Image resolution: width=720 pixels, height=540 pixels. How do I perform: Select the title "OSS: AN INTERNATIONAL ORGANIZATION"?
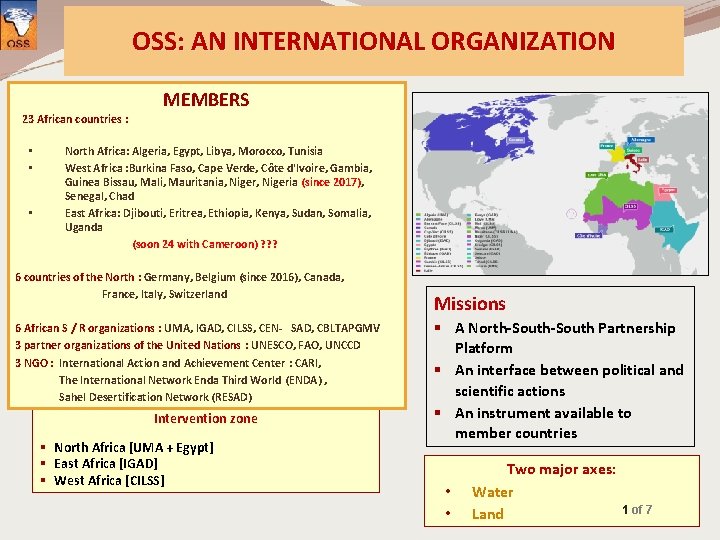click(x=373, y=41)
